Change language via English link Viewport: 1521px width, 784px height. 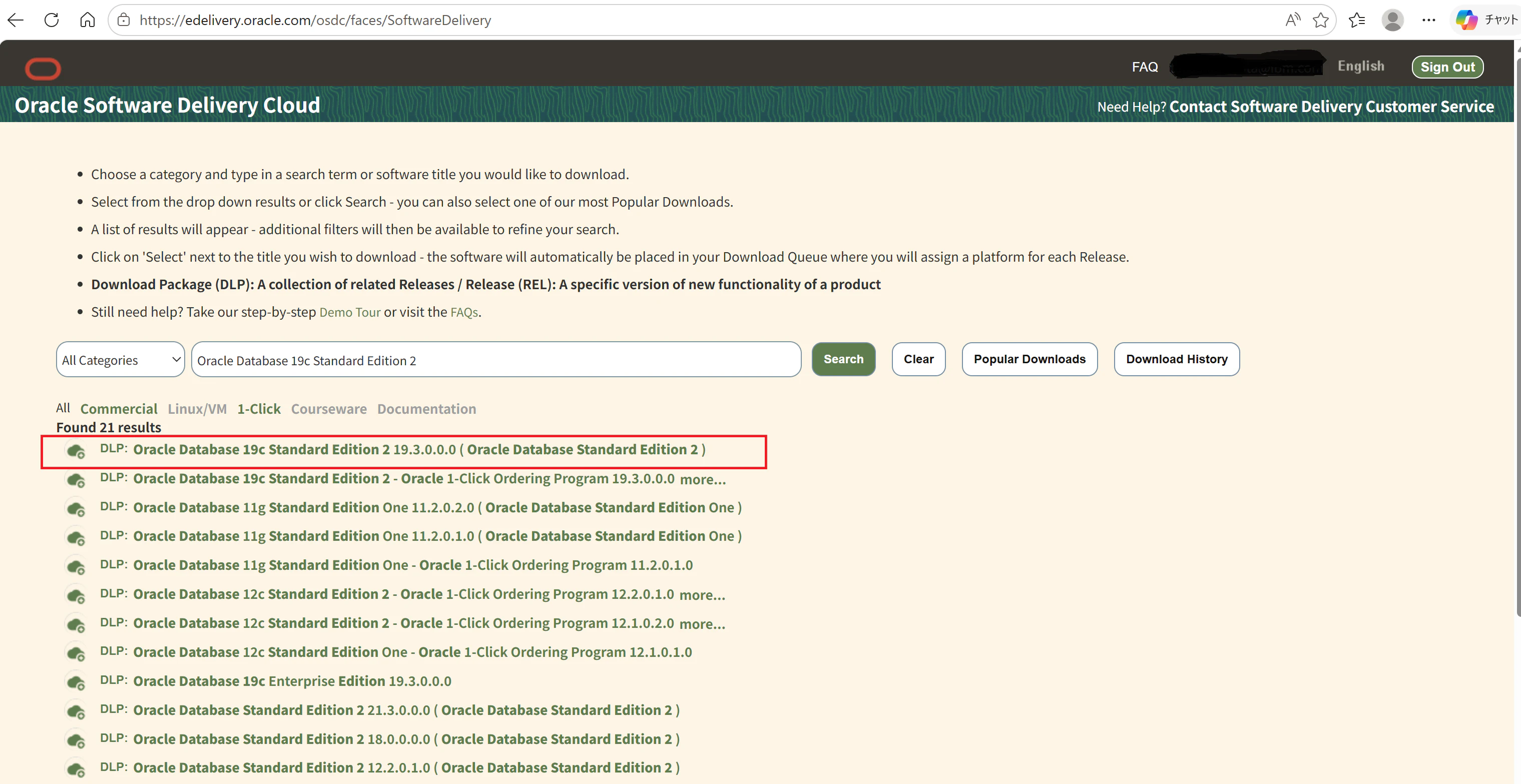tap(1360, 66)
